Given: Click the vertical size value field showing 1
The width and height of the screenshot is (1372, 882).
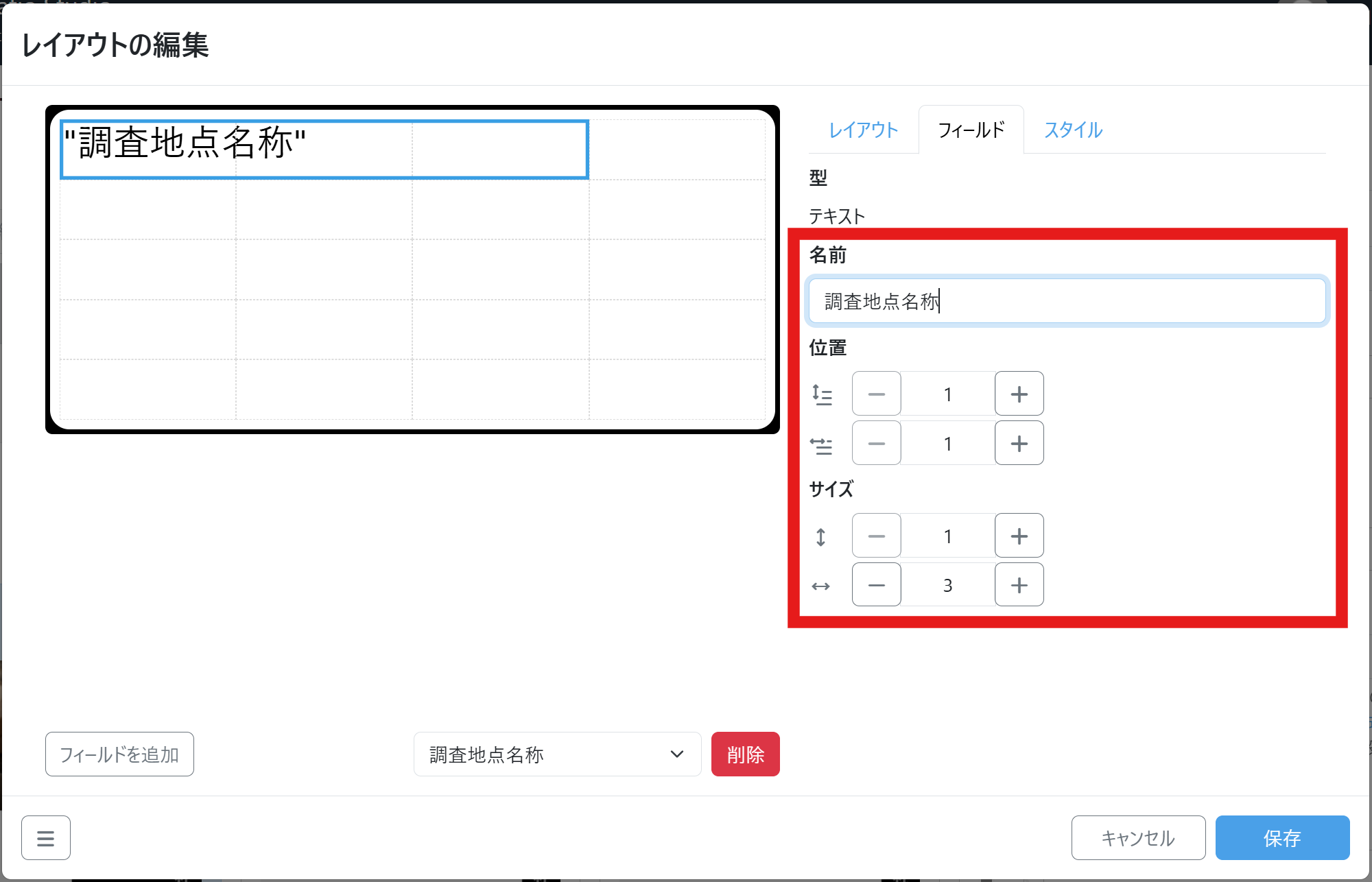Looking at the screenshot, I should [x=947, y=536].
